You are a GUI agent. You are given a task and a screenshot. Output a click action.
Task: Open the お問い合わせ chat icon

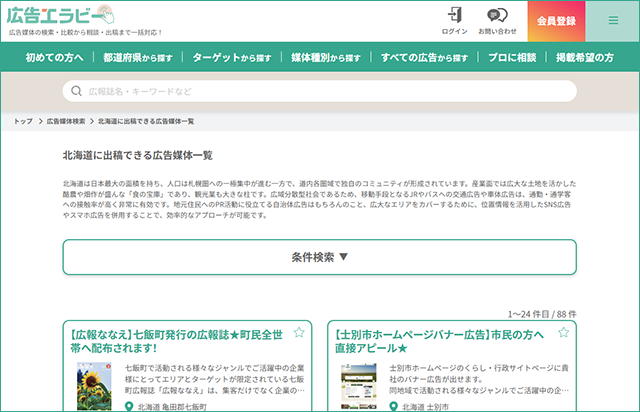(496, 15)
